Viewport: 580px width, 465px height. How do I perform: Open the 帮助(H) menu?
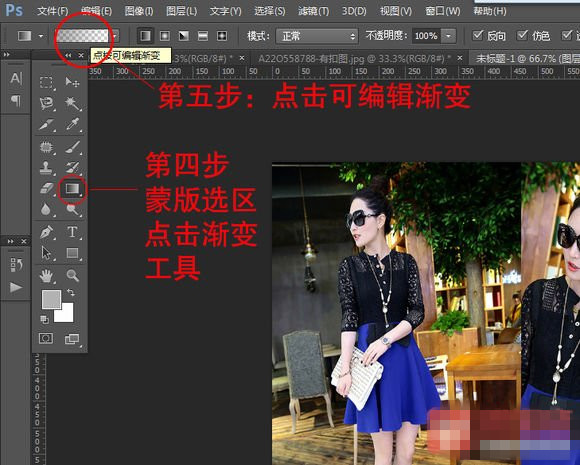pyautogui.click(x=490, y=11)
